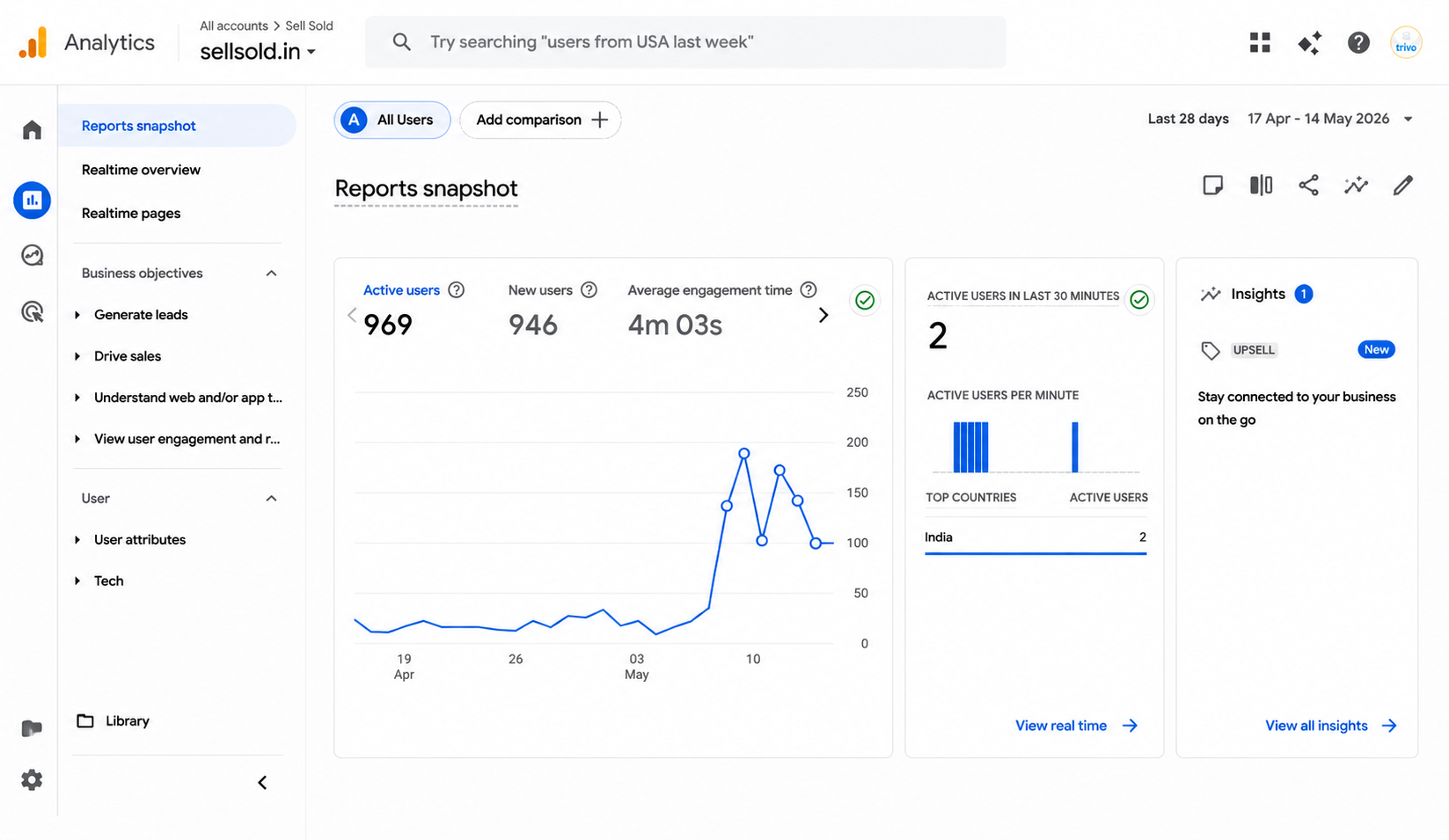Open the Insights sparkline icon in toolbar
The height and width of the screenshot is (840, 1449).
coord(1356,185)
